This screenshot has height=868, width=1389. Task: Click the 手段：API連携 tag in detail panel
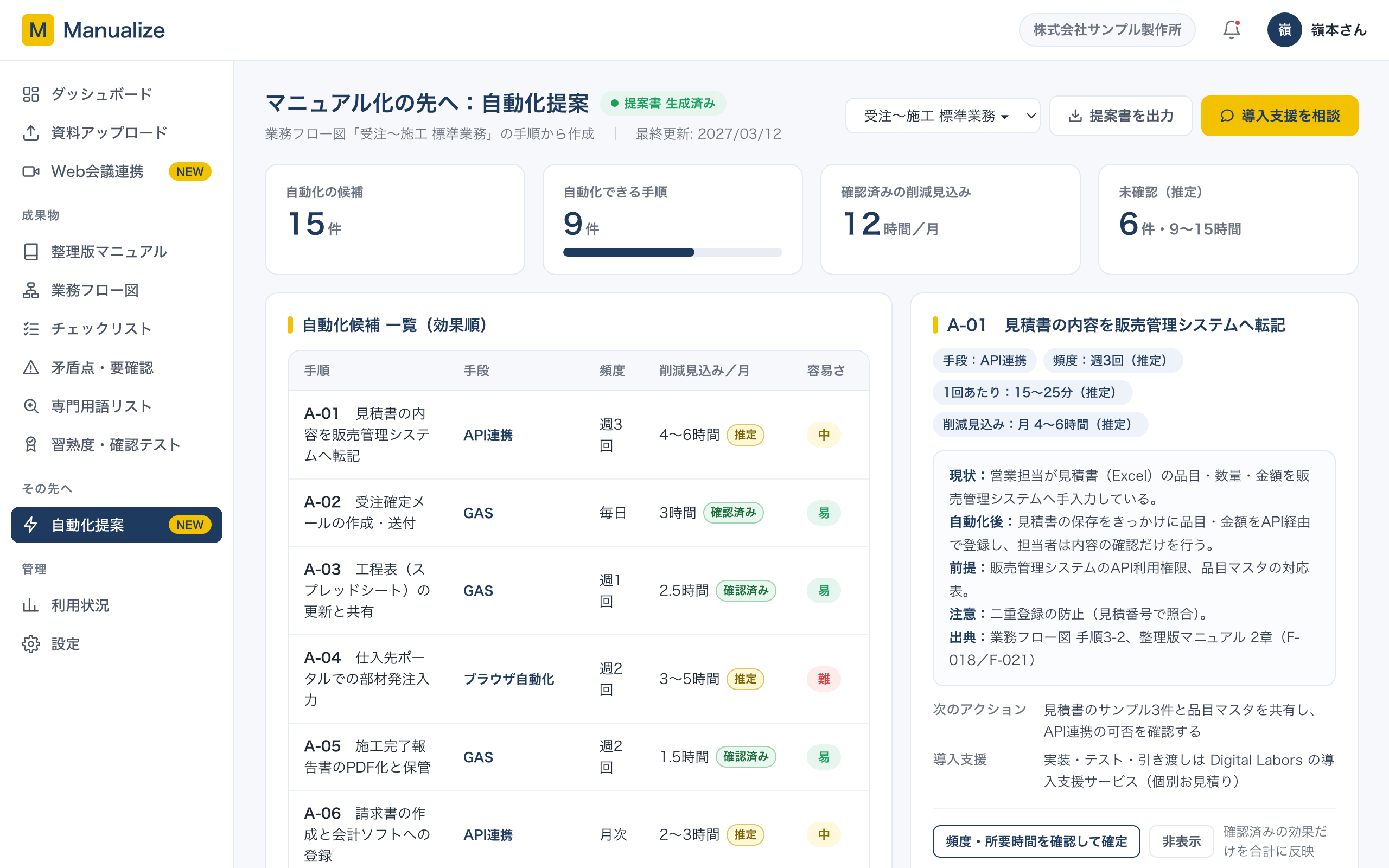tap(984, 361)
